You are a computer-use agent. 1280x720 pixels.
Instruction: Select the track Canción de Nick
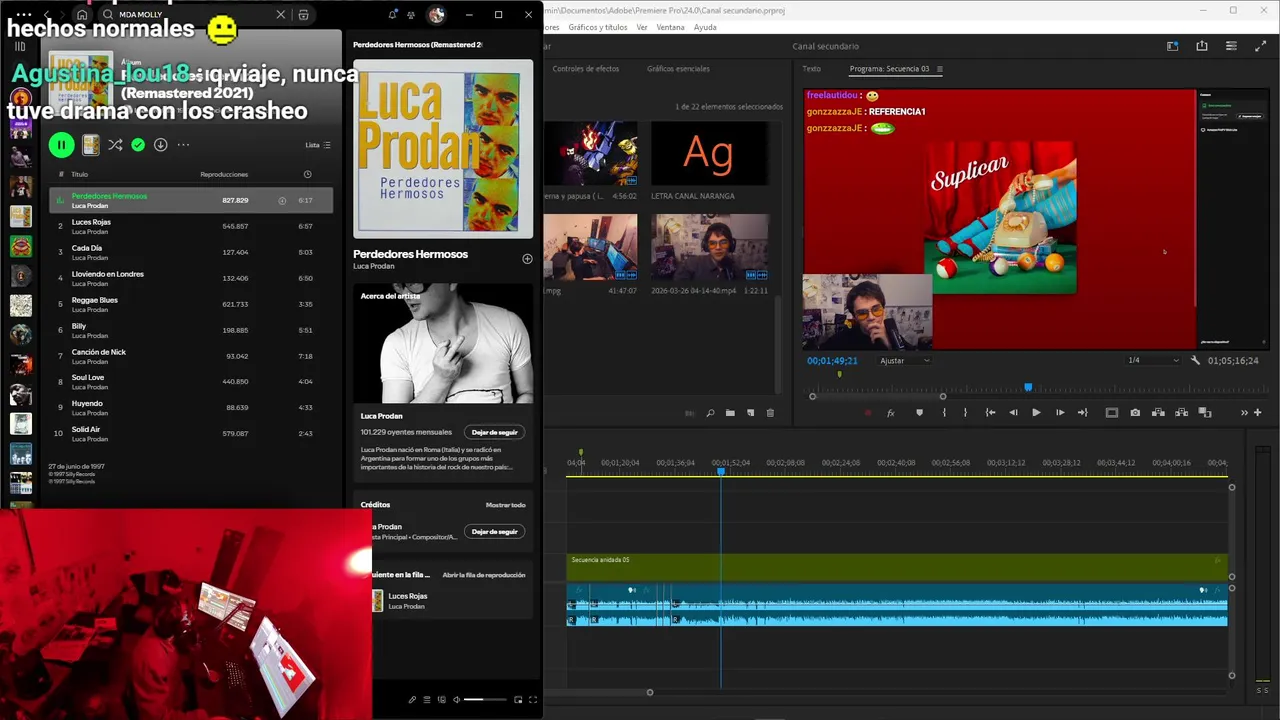(x=191, y=356)
